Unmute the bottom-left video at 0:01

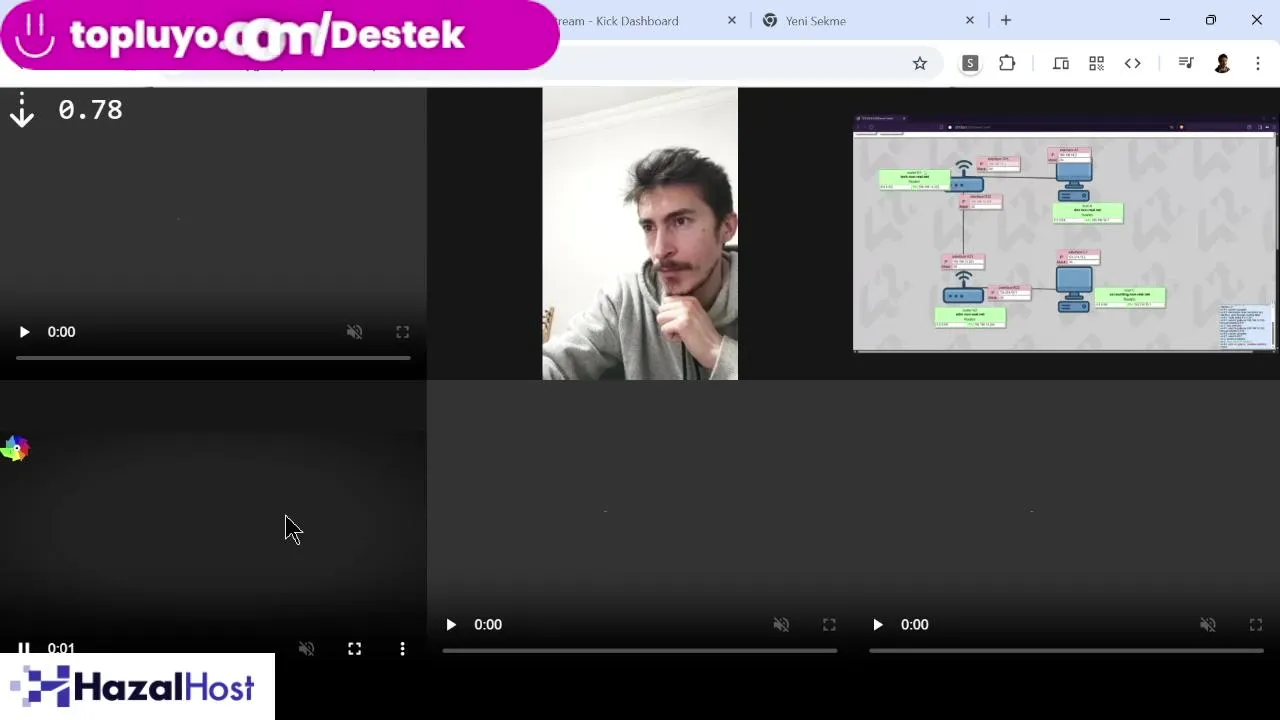(306, 648)
